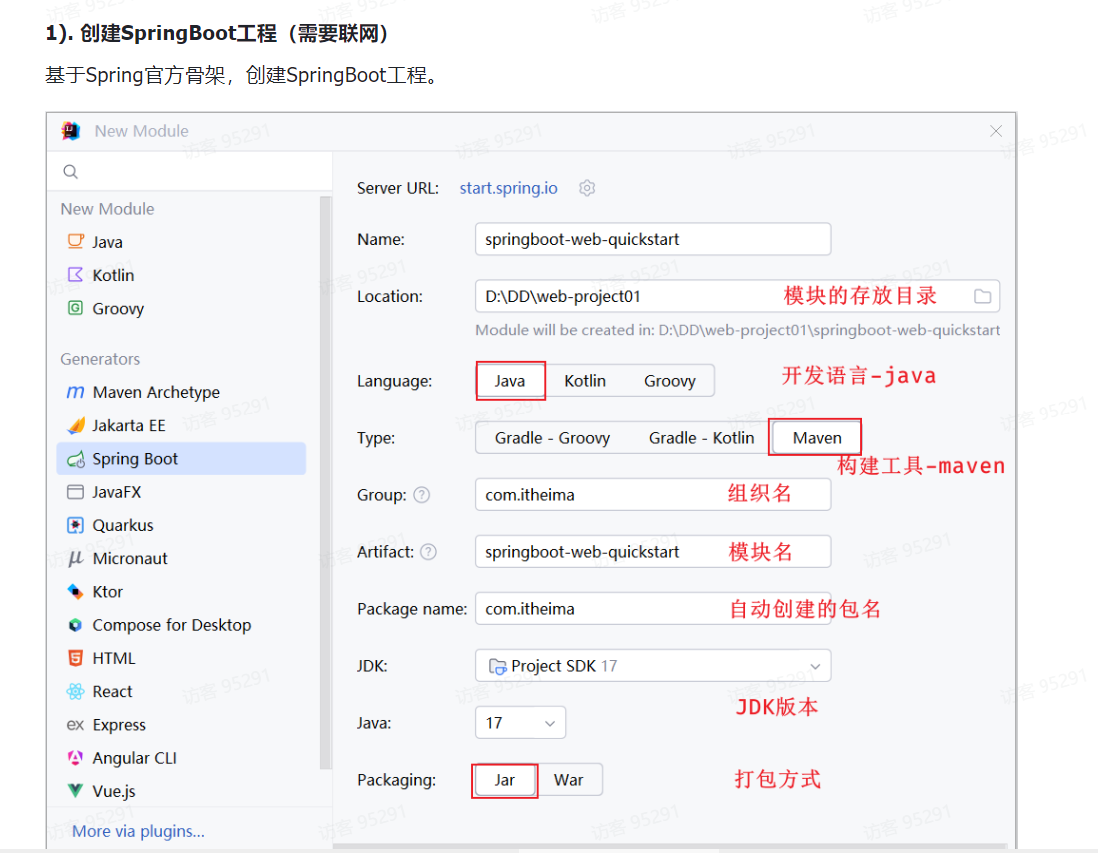Viewport: 1098px width, 853px height.
Task: Select Kotlin as the language
Action: tap(584, 380)
